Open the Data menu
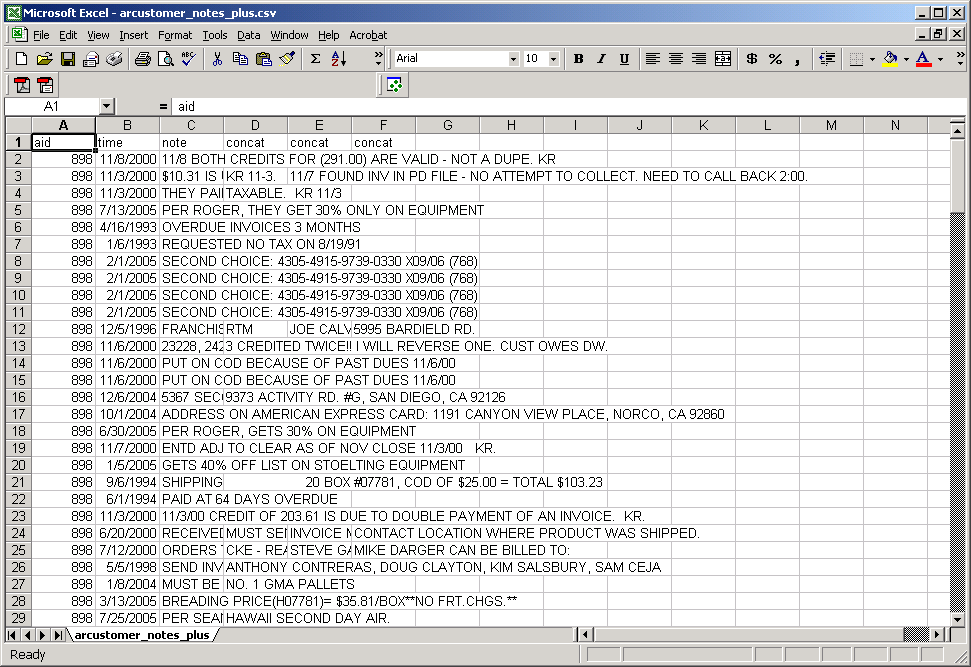 pos(248,35)
